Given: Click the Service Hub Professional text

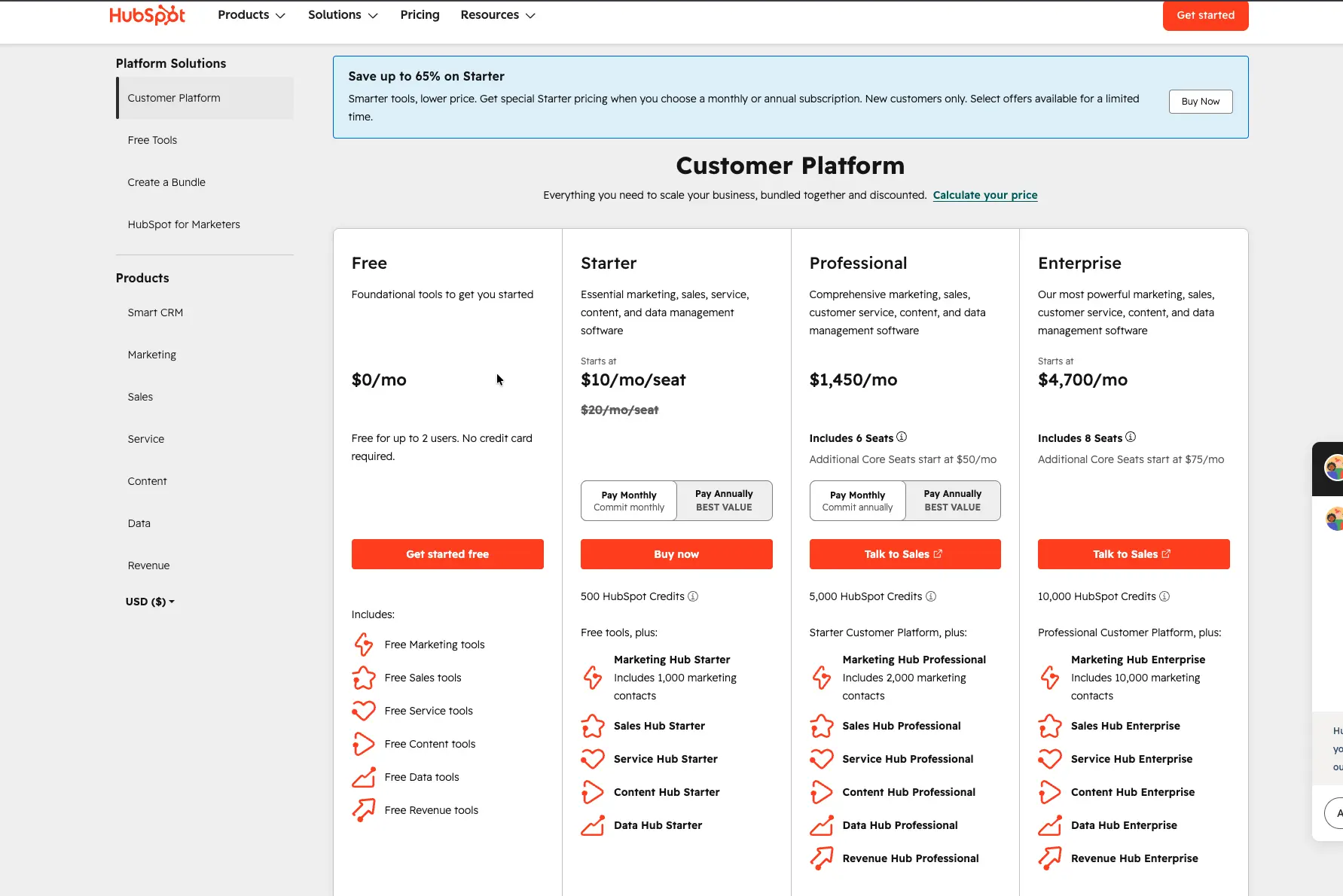Looking at the screenshot, I should [908, 759].
